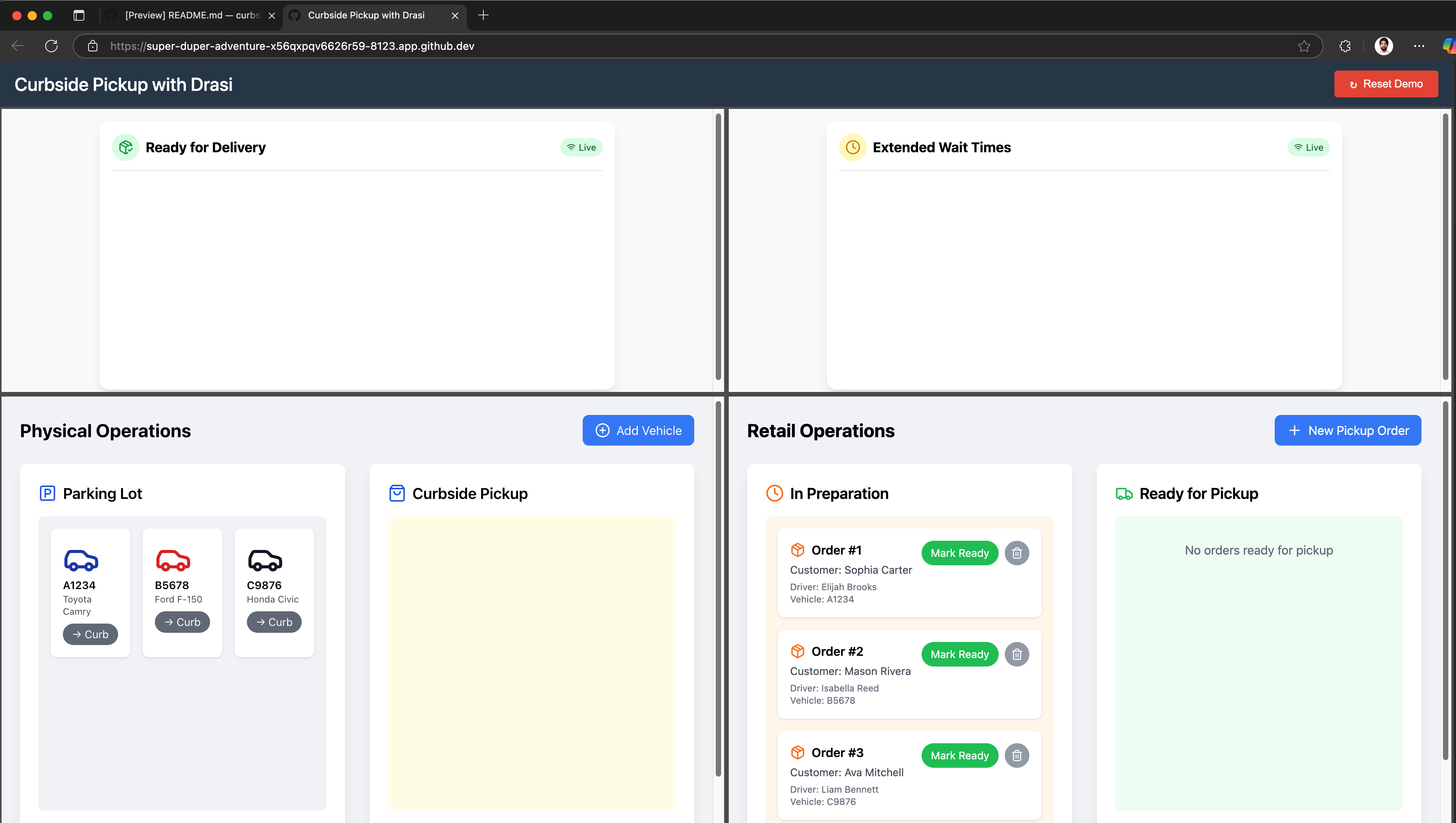Bookmark the page with the star icon
The image size is (1456, 823).
[1305, 46]
